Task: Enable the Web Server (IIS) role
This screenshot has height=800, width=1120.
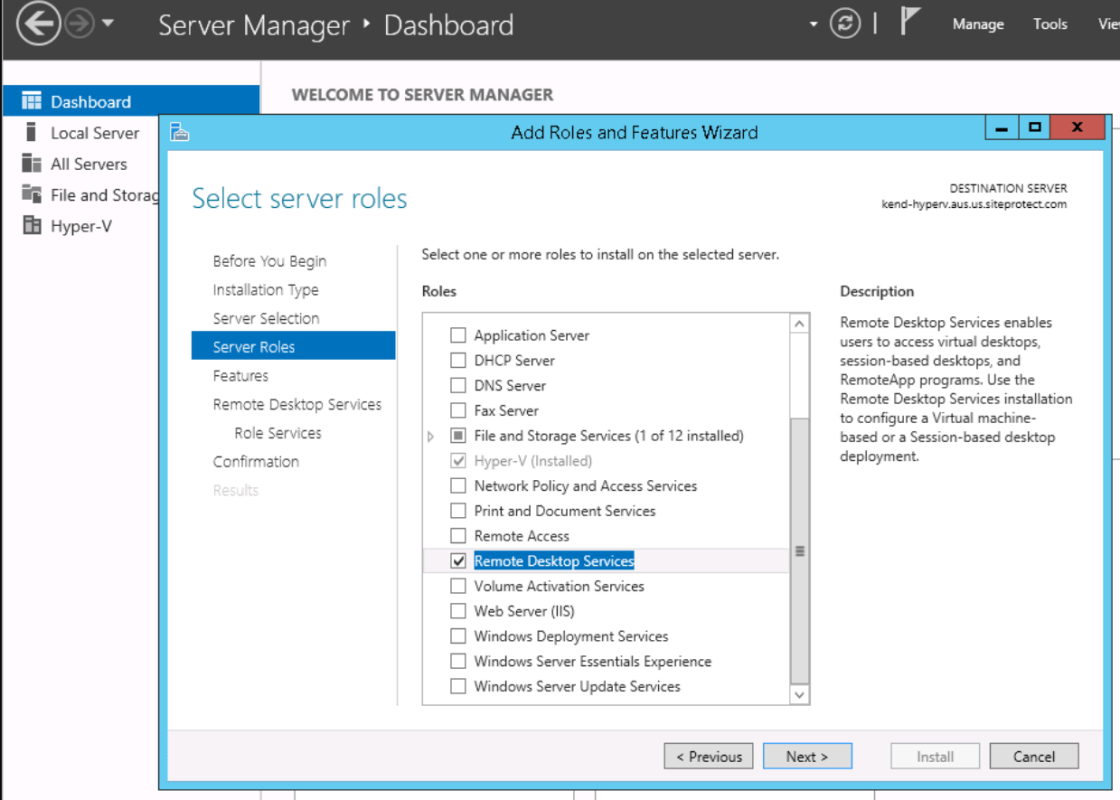Action: tap(458, 611)
